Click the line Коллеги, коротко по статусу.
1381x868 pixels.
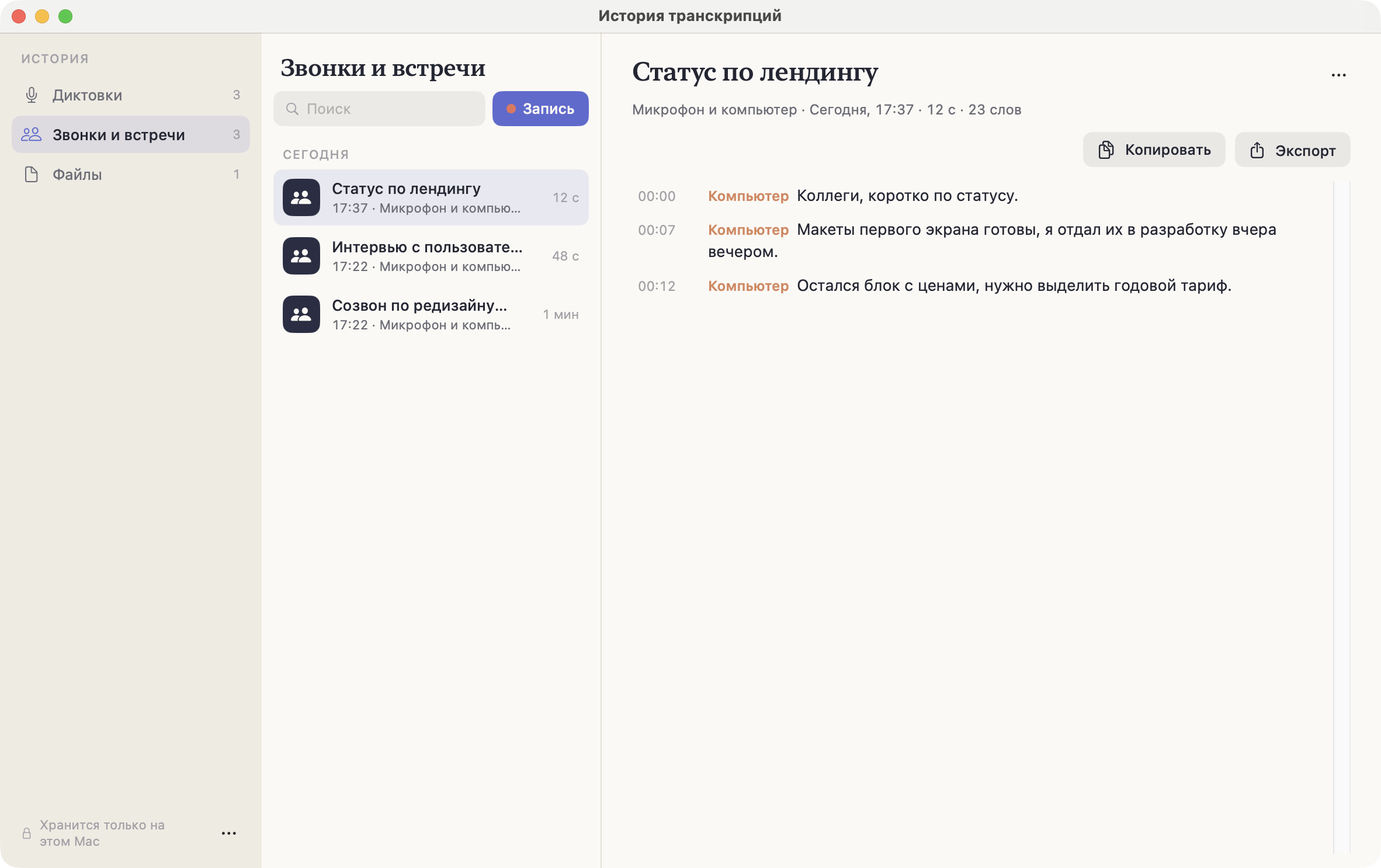point(907,196)
